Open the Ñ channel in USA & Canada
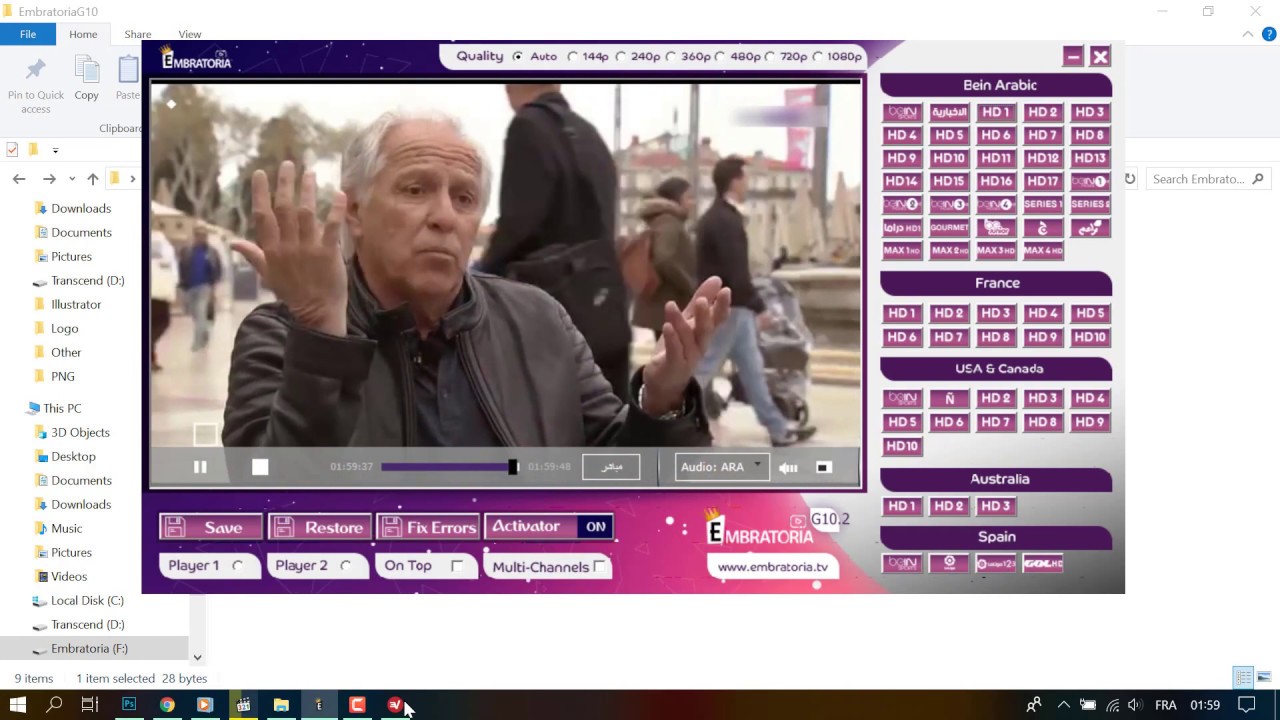Screen dimensions: 1280x720 click(x=949, y=398)
